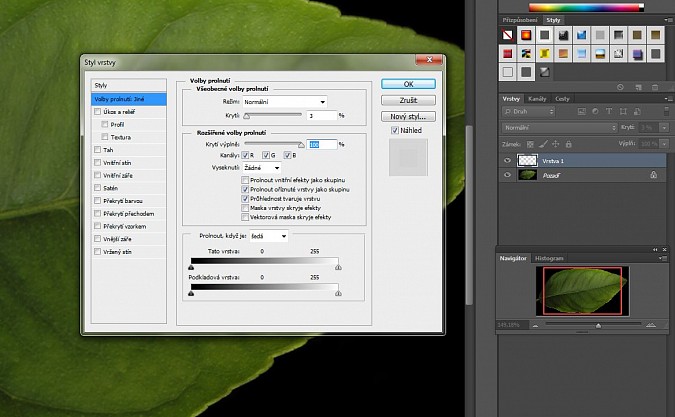Open the Režim blend mode dropdown
Viewport: 675px width, 417px height.
click(285, 102)
